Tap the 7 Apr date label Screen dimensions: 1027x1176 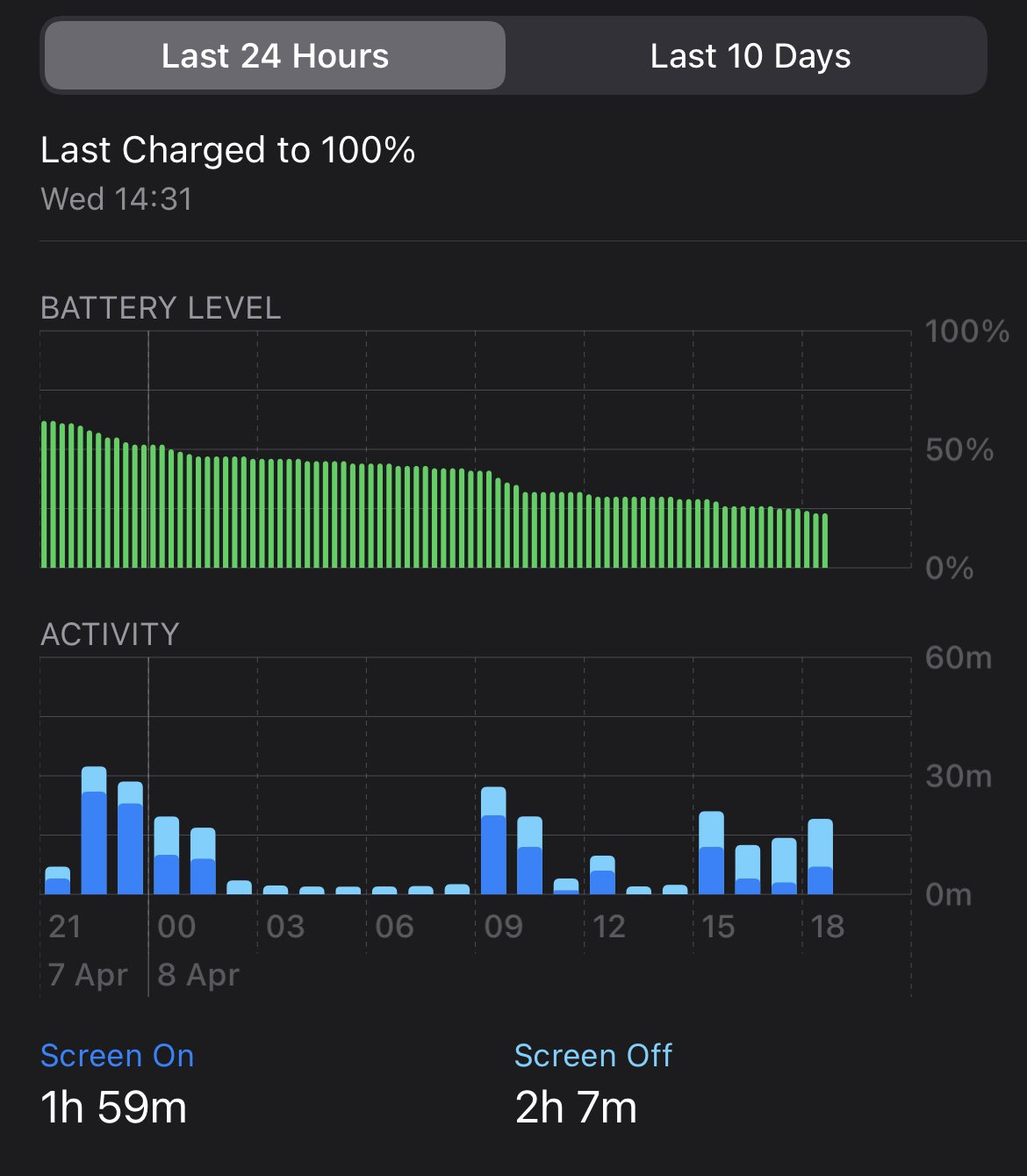coord(88,975)
